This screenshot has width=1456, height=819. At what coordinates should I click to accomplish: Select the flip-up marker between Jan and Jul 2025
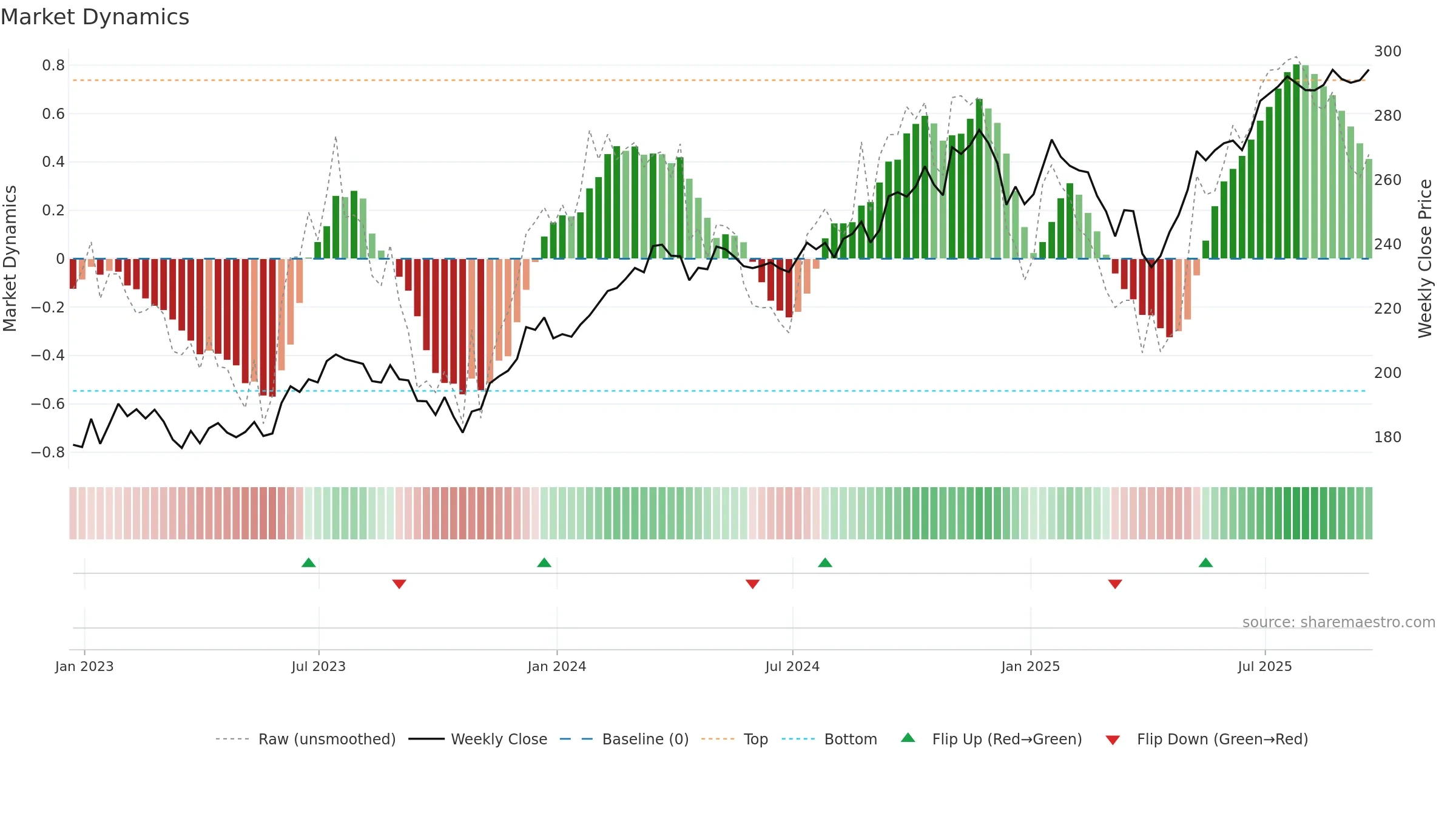pos(1205,562)
